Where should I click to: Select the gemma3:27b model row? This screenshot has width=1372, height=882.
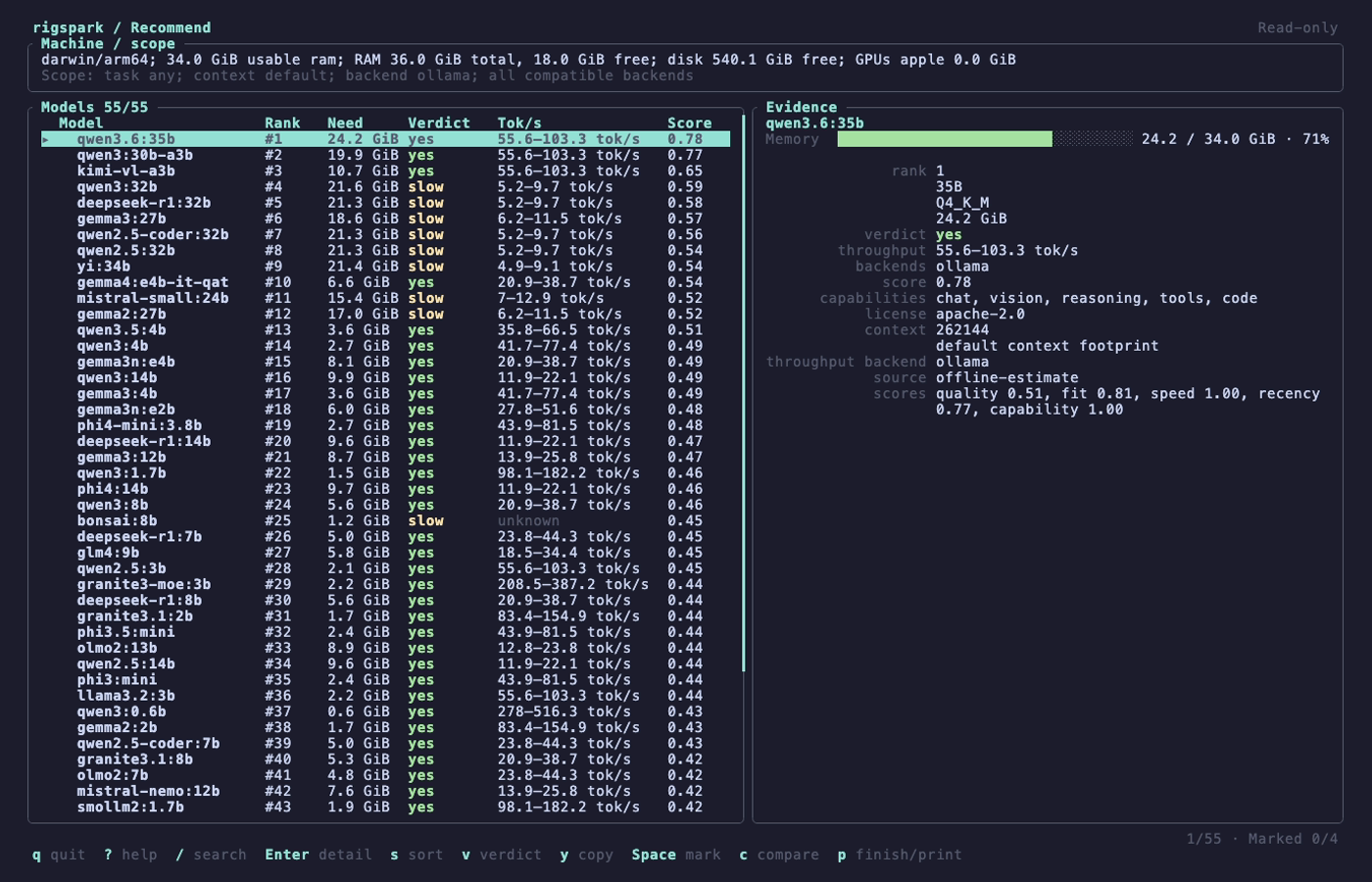pyautogui.click(x=385, y=219)
